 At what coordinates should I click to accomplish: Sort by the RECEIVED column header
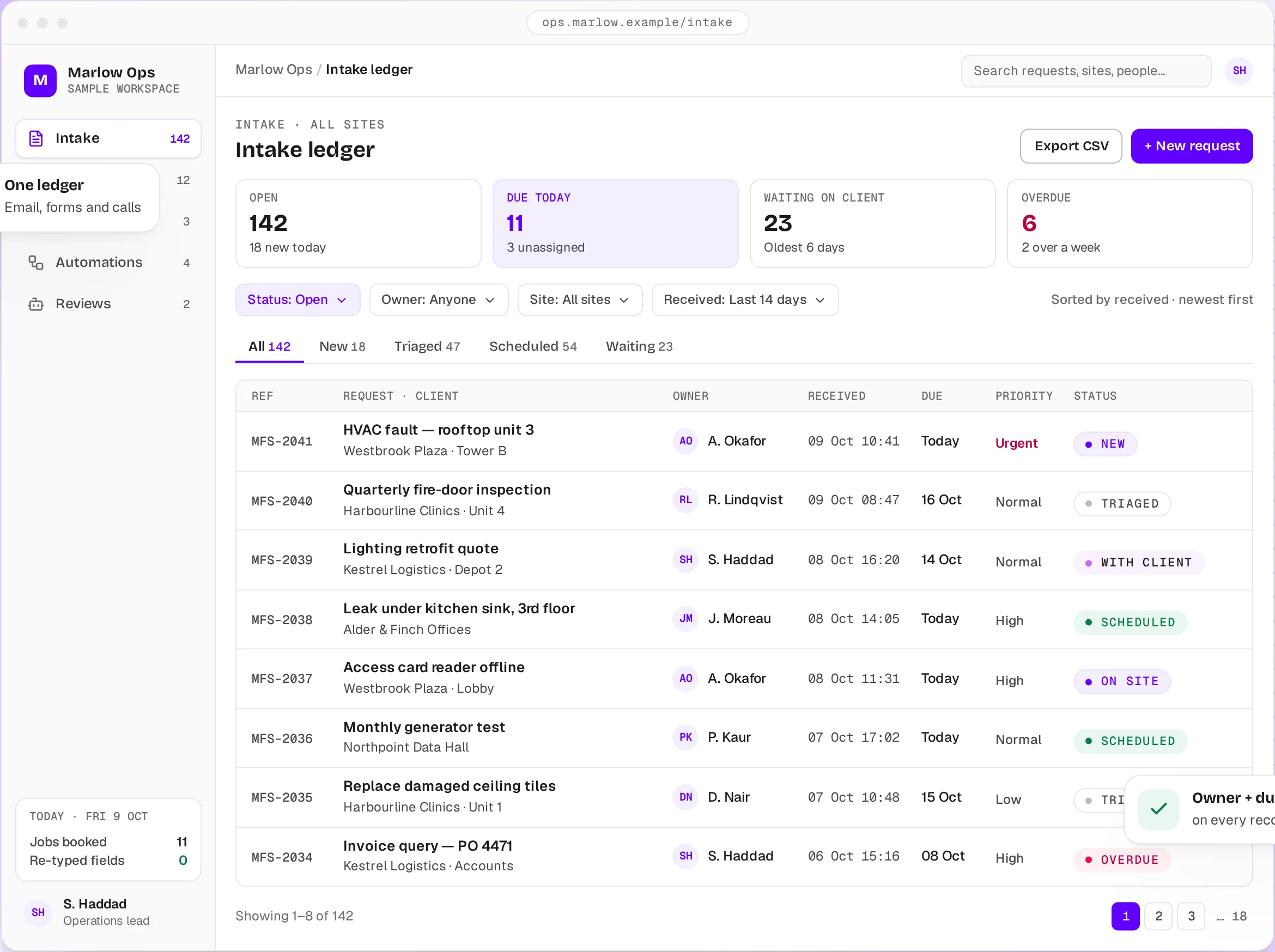[836, 396]
